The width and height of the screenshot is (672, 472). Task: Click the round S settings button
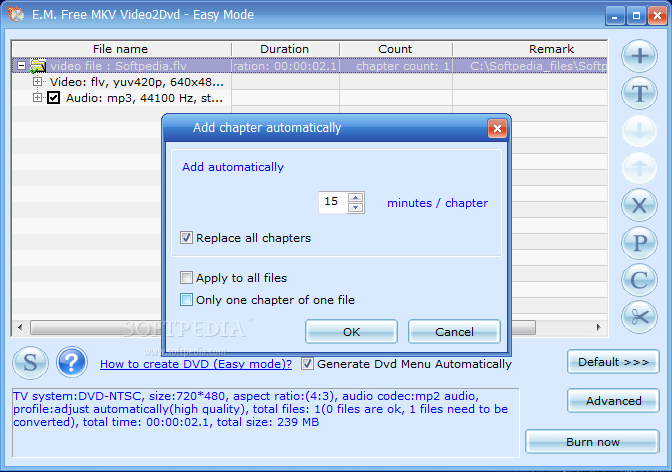coord(30,363)
